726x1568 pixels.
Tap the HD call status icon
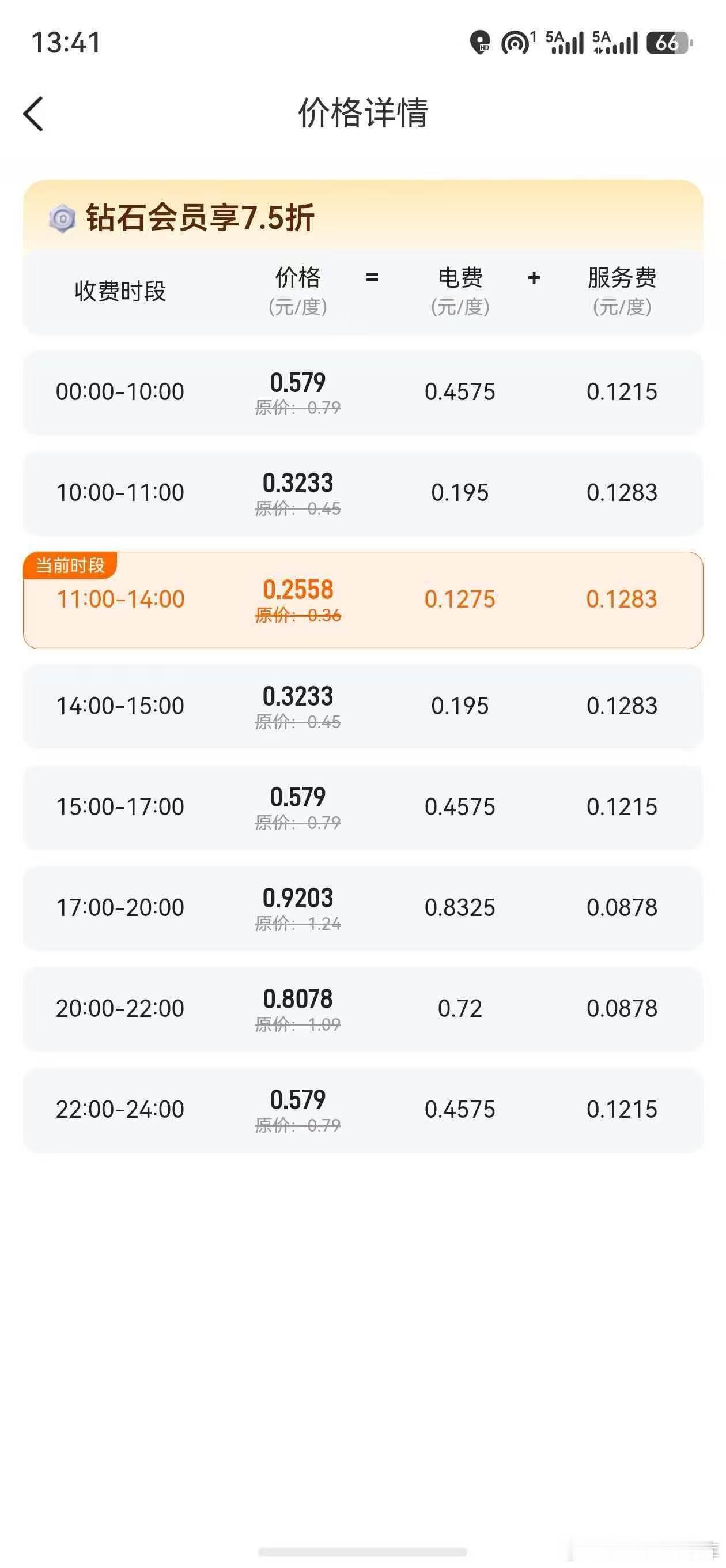point(480,43)
